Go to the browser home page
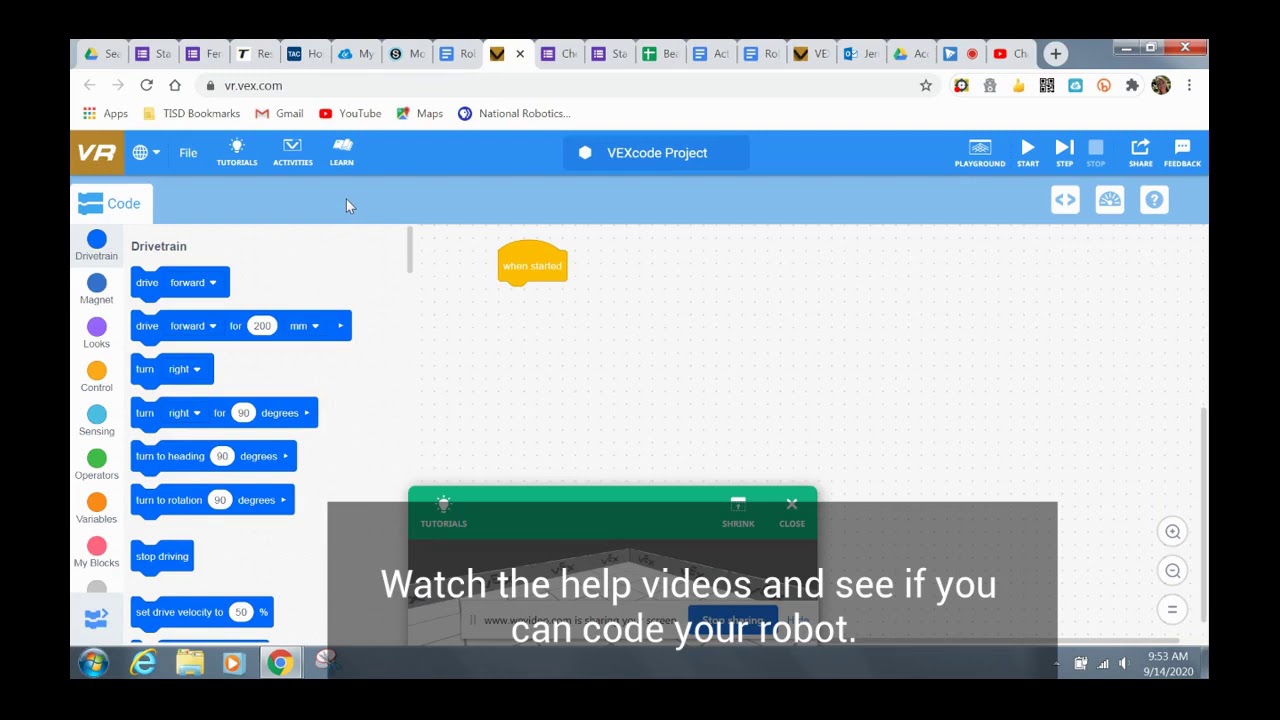1280x720 pixels. click(175, 85)
